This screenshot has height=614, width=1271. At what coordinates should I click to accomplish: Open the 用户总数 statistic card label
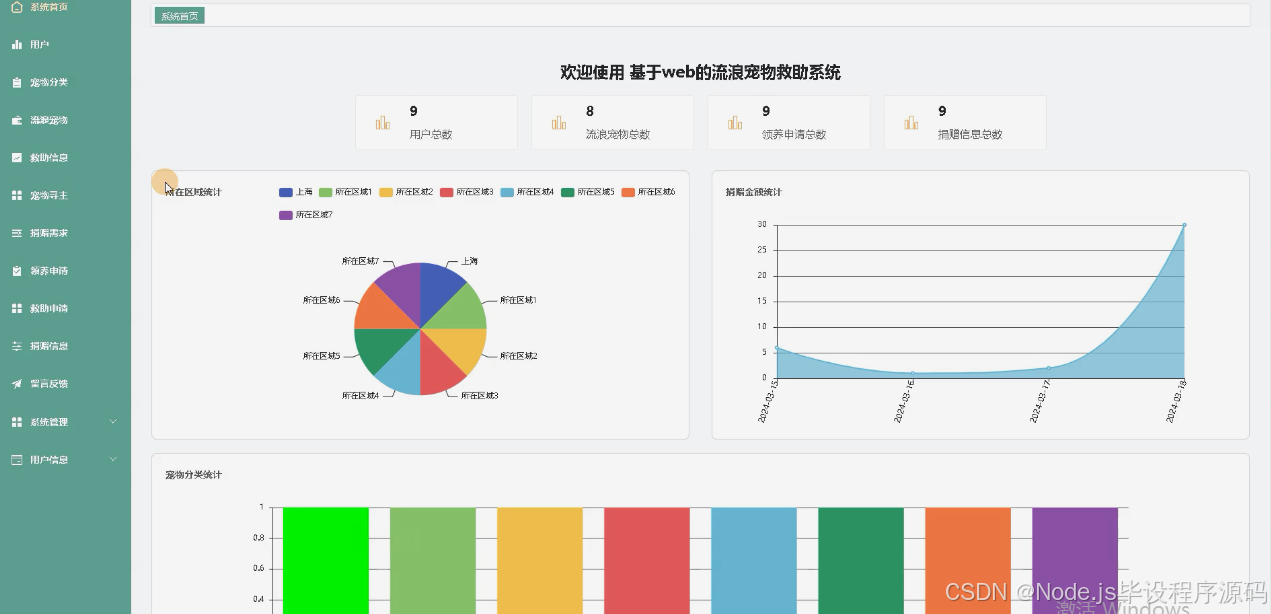coord(431,134)
